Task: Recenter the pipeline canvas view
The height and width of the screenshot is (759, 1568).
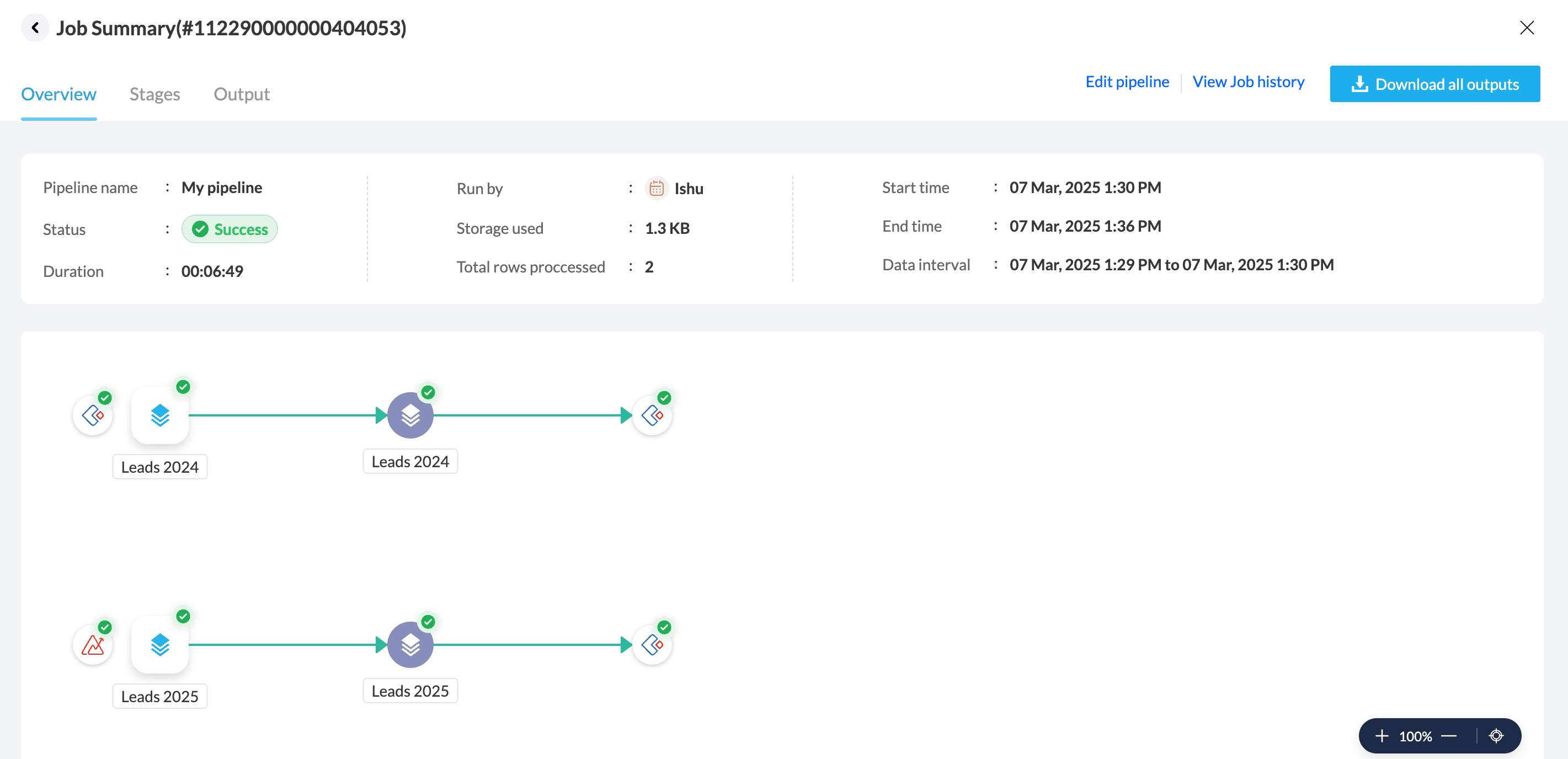Action: pyautogui.click(x=1496, y=736)
